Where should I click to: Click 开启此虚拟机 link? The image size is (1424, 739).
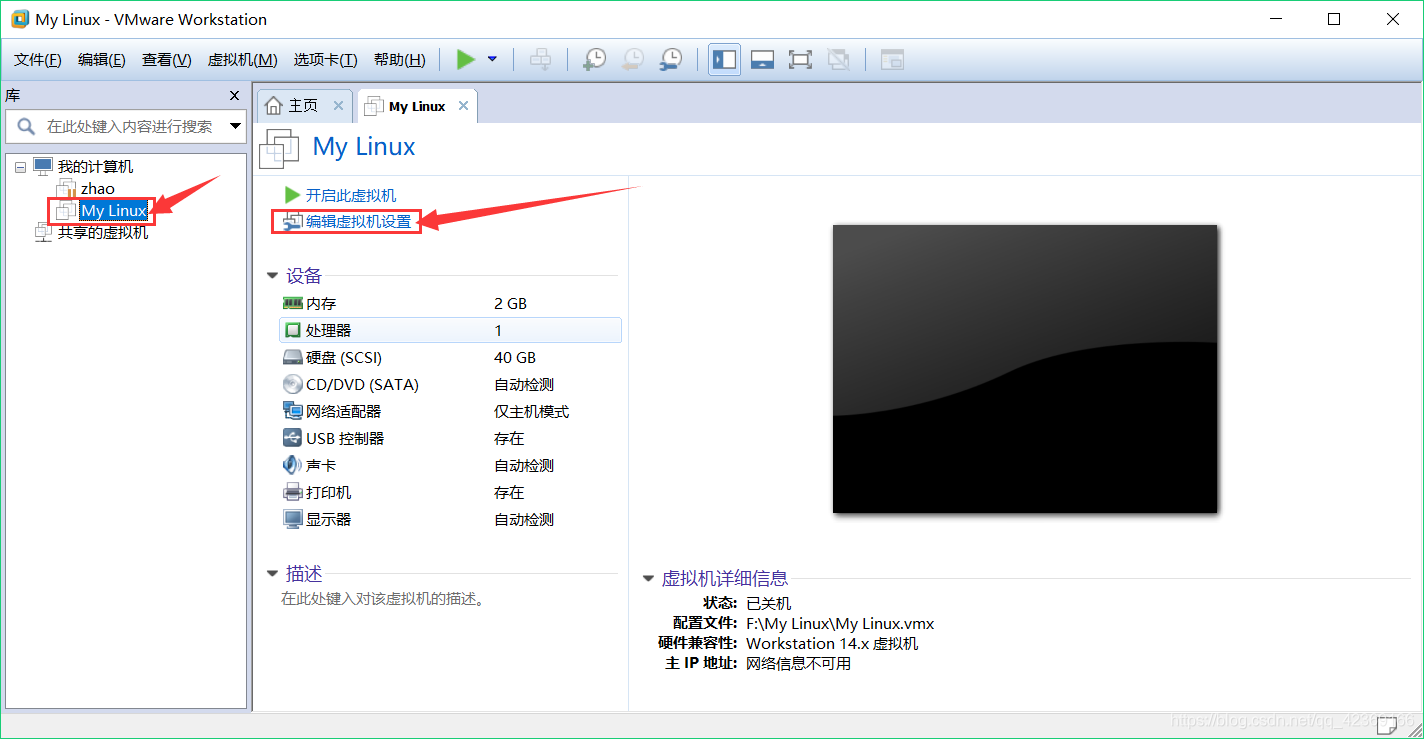pos(351,195)
